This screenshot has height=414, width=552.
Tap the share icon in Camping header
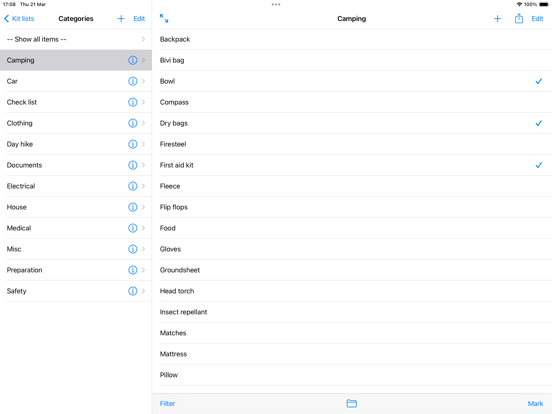pyautogui.click(x=519, y=18)
